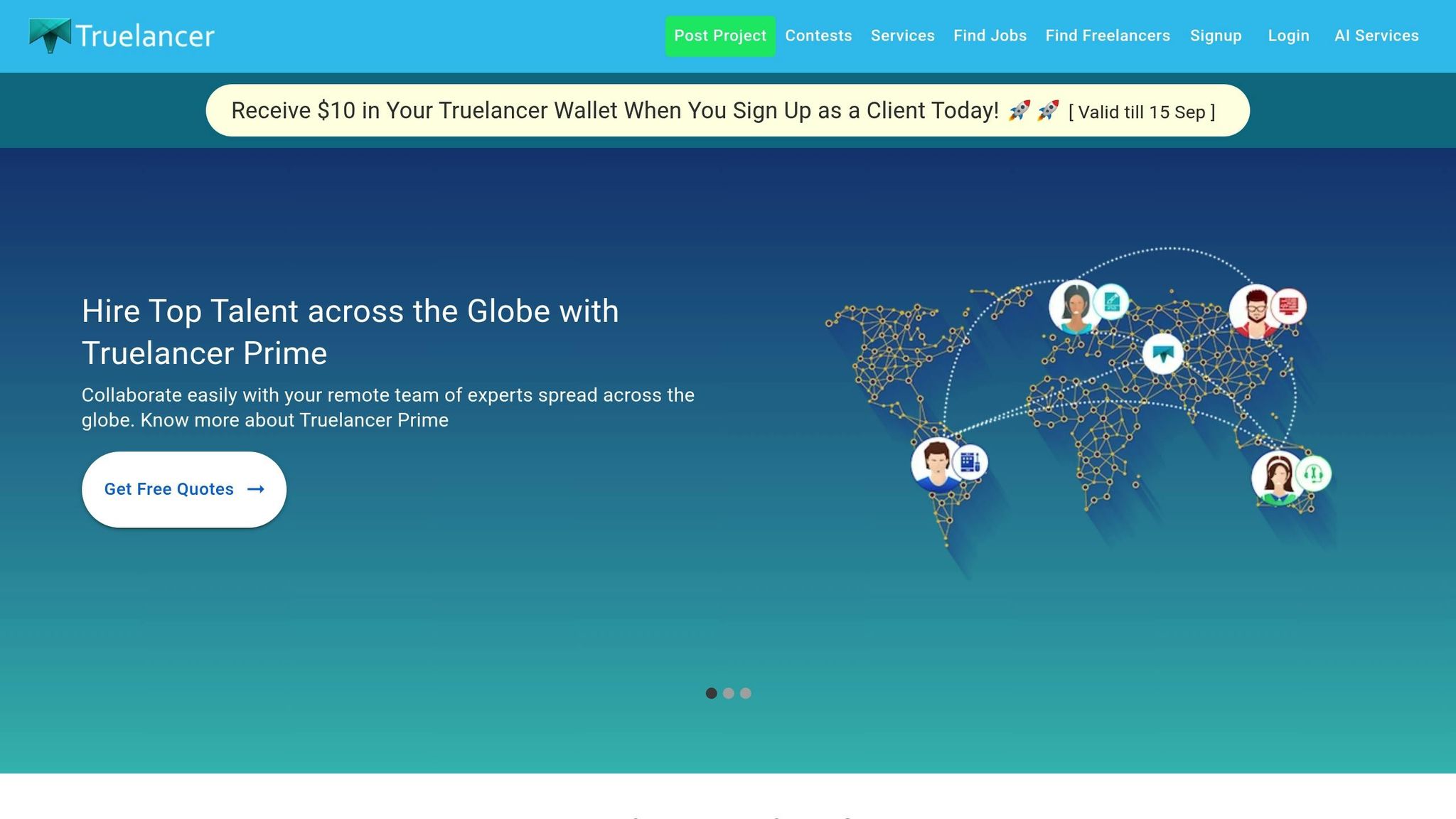Viewport: 1456px width, 819px height.
Task: Switch to the second carousel slide dot
Action: tap(728, 693)
